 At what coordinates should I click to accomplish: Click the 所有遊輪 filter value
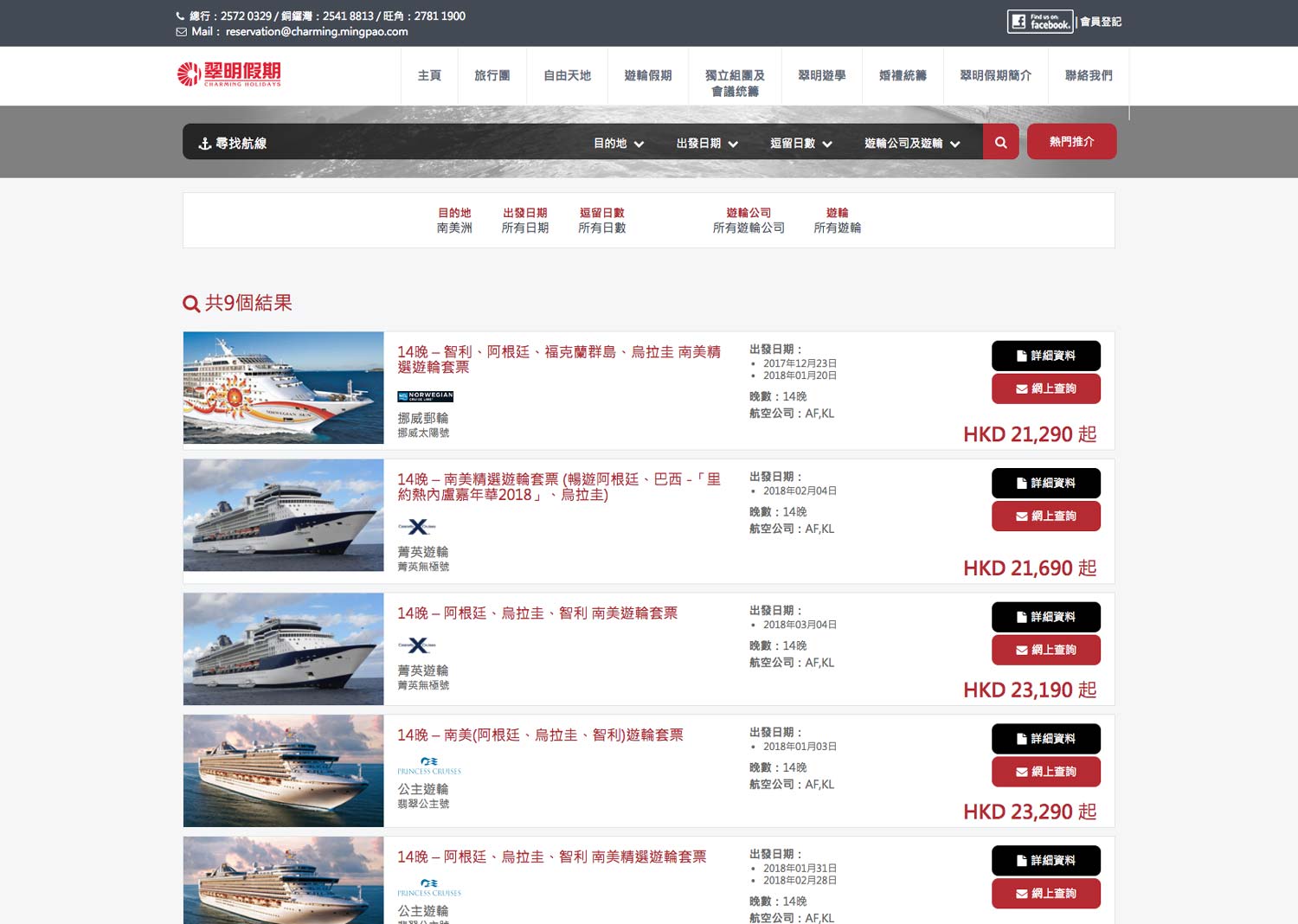(838, 228)
